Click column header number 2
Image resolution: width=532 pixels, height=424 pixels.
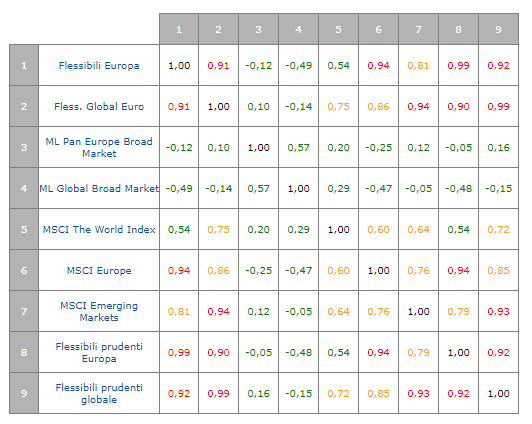tap(218, 30)
